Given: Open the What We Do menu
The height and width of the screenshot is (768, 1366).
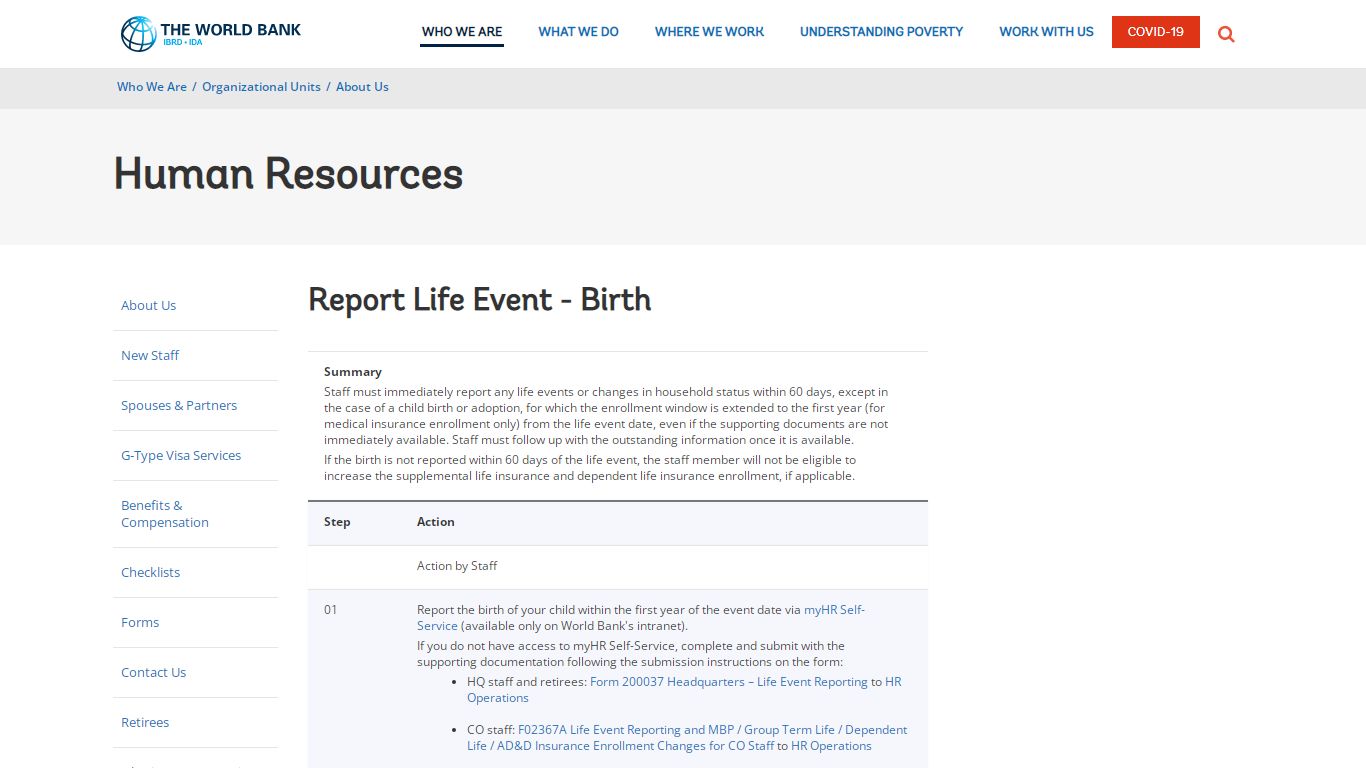Looking at the screenshot, I should tap(578, 32).
